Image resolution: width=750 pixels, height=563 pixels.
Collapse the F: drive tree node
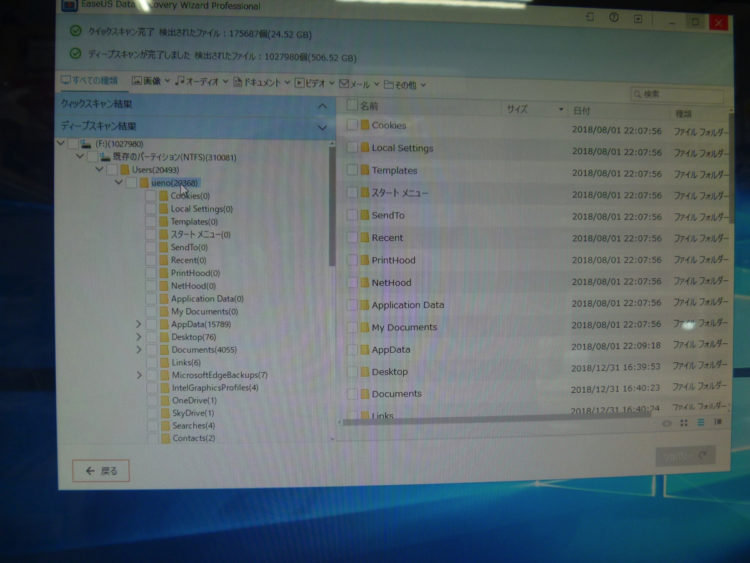pyautogui.click(x=61, y=143)
